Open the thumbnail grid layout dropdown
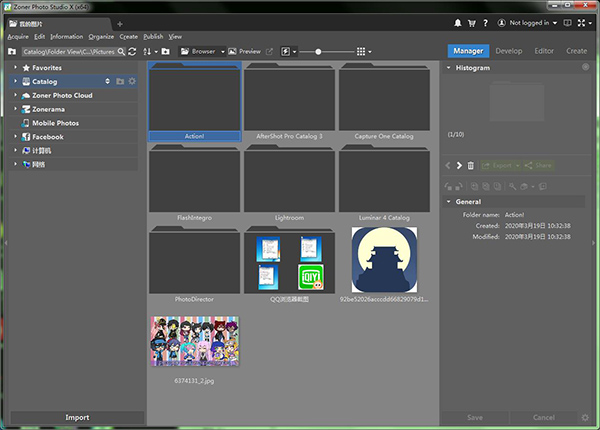 pyautogui.click(x=364, y=52)
